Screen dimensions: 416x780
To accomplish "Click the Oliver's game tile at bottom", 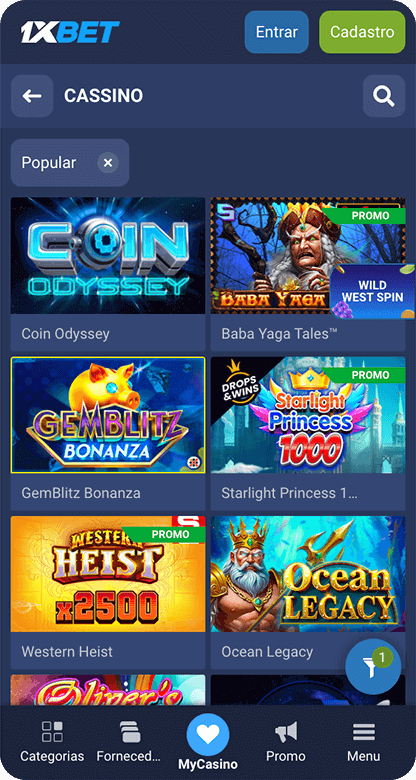I will coord(108,690).
